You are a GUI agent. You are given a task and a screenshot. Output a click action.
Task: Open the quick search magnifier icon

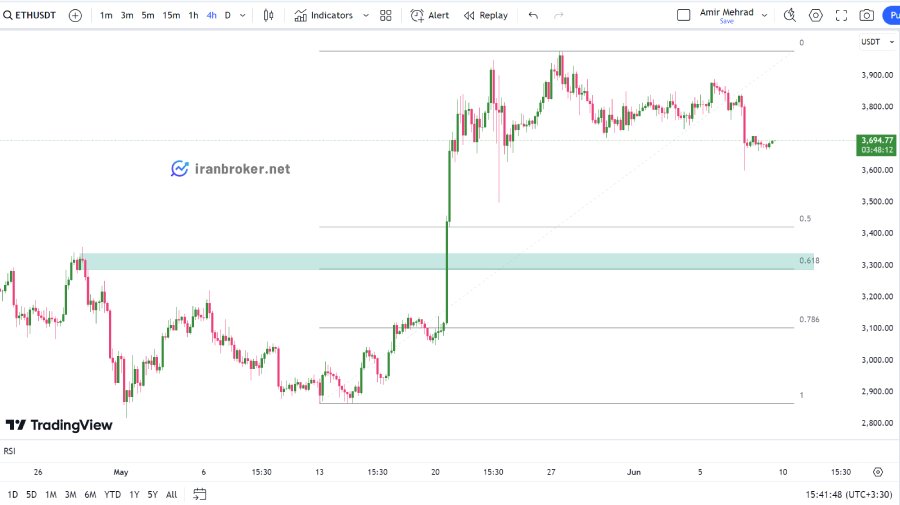[x=790, y=15]
